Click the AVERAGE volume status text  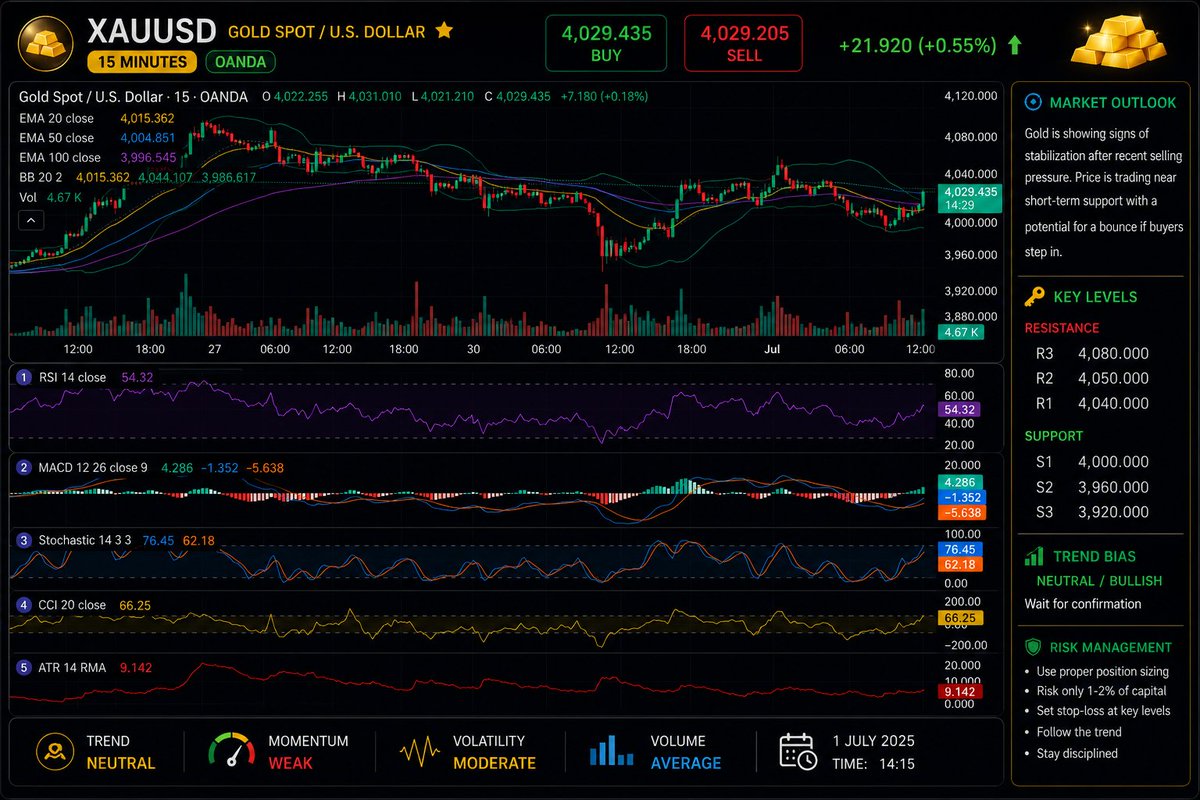686,763
